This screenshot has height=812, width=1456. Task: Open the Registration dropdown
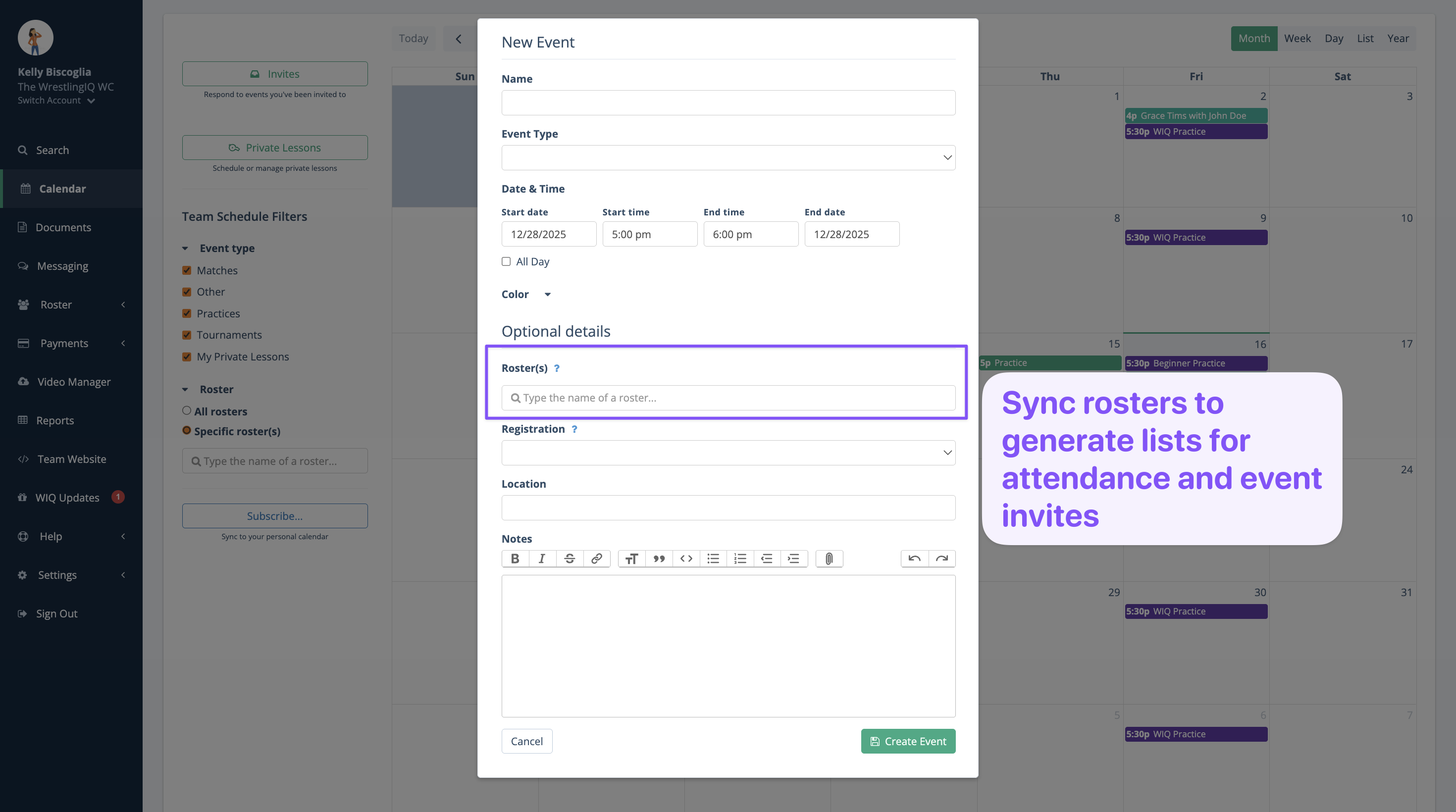(x=728, y=453)
